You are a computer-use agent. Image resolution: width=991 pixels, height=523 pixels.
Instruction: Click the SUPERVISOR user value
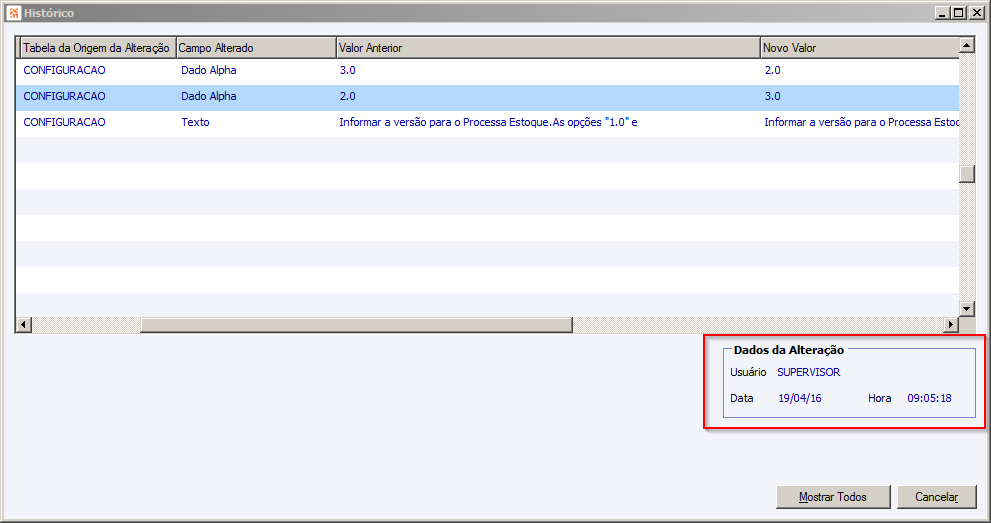tap(809, 372)
